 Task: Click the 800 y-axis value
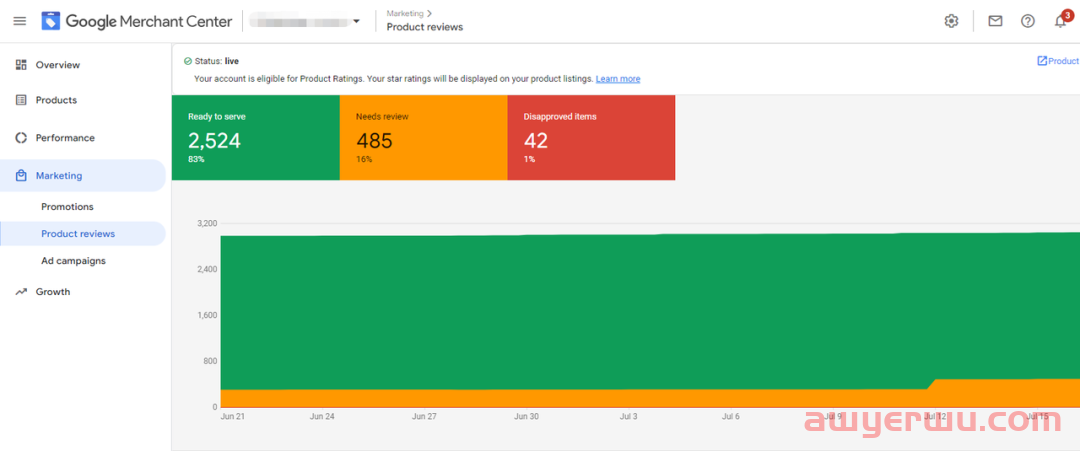point(210,361)
